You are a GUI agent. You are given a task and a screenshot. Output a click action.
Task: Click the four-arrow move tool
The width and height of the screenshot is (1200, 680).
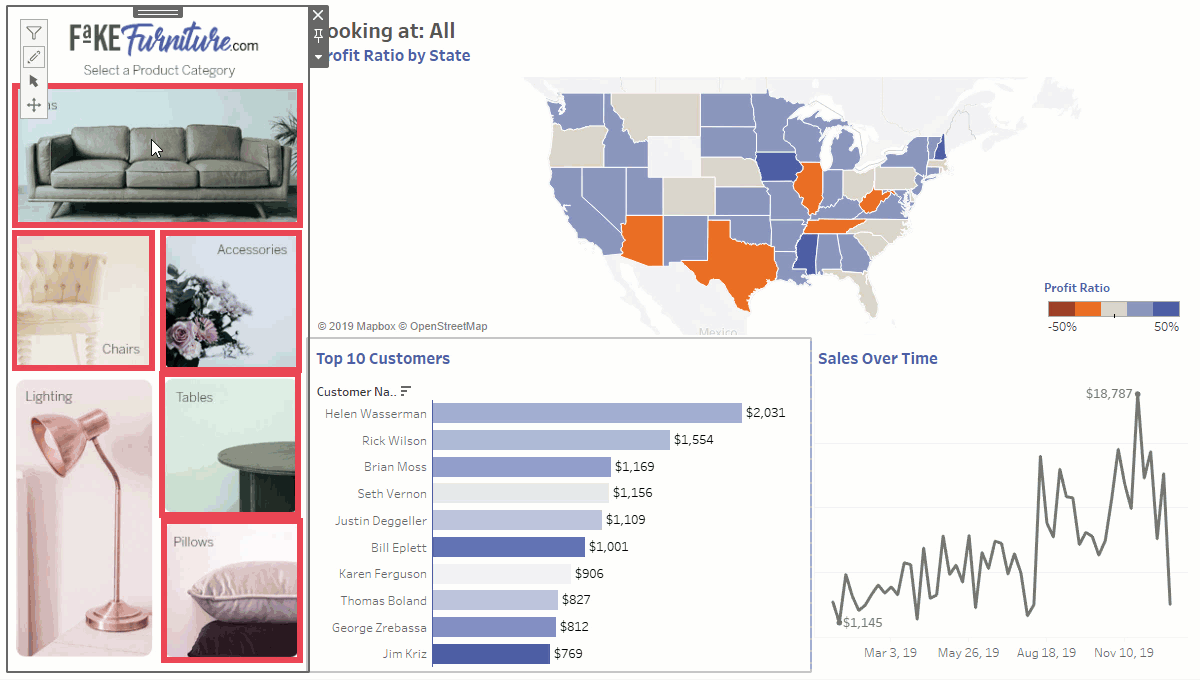pos(34,105)
